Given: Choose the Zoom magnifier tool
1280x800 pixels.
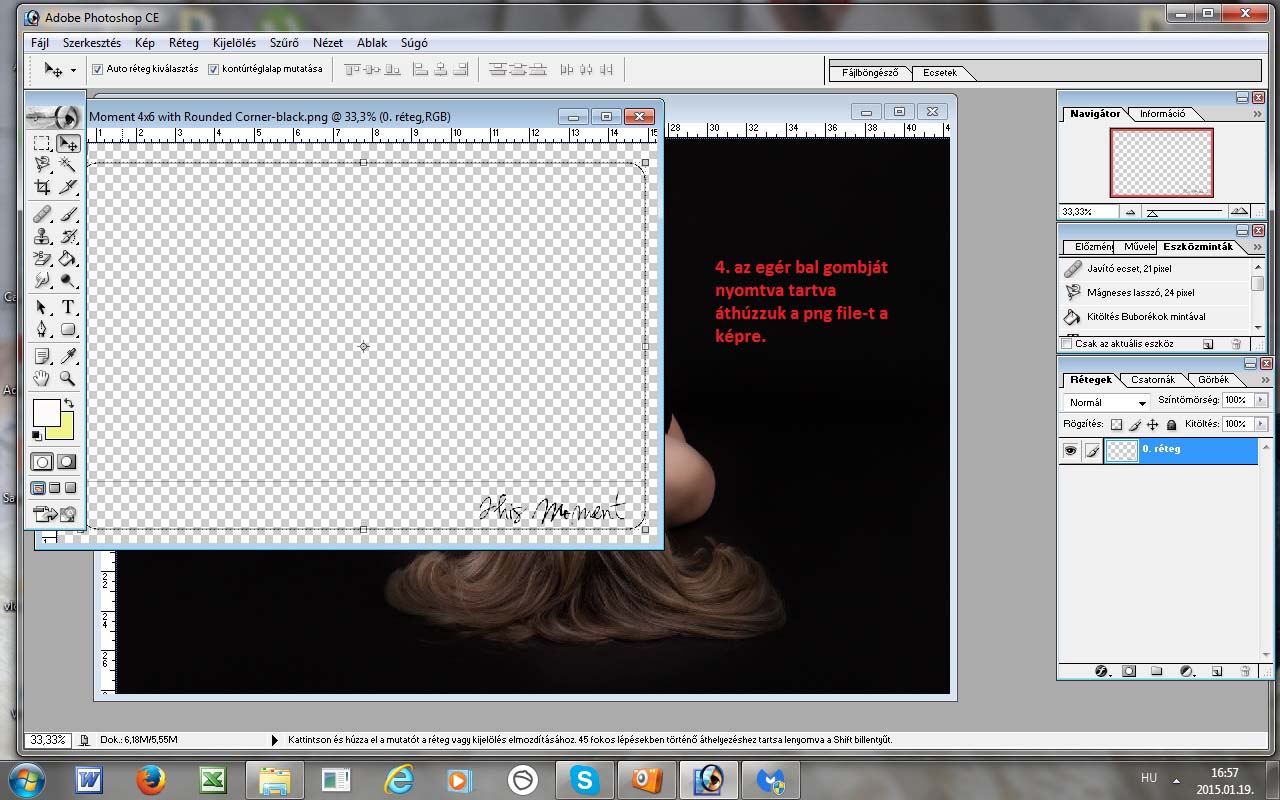Looking at the screenshot, I should 68,378.
